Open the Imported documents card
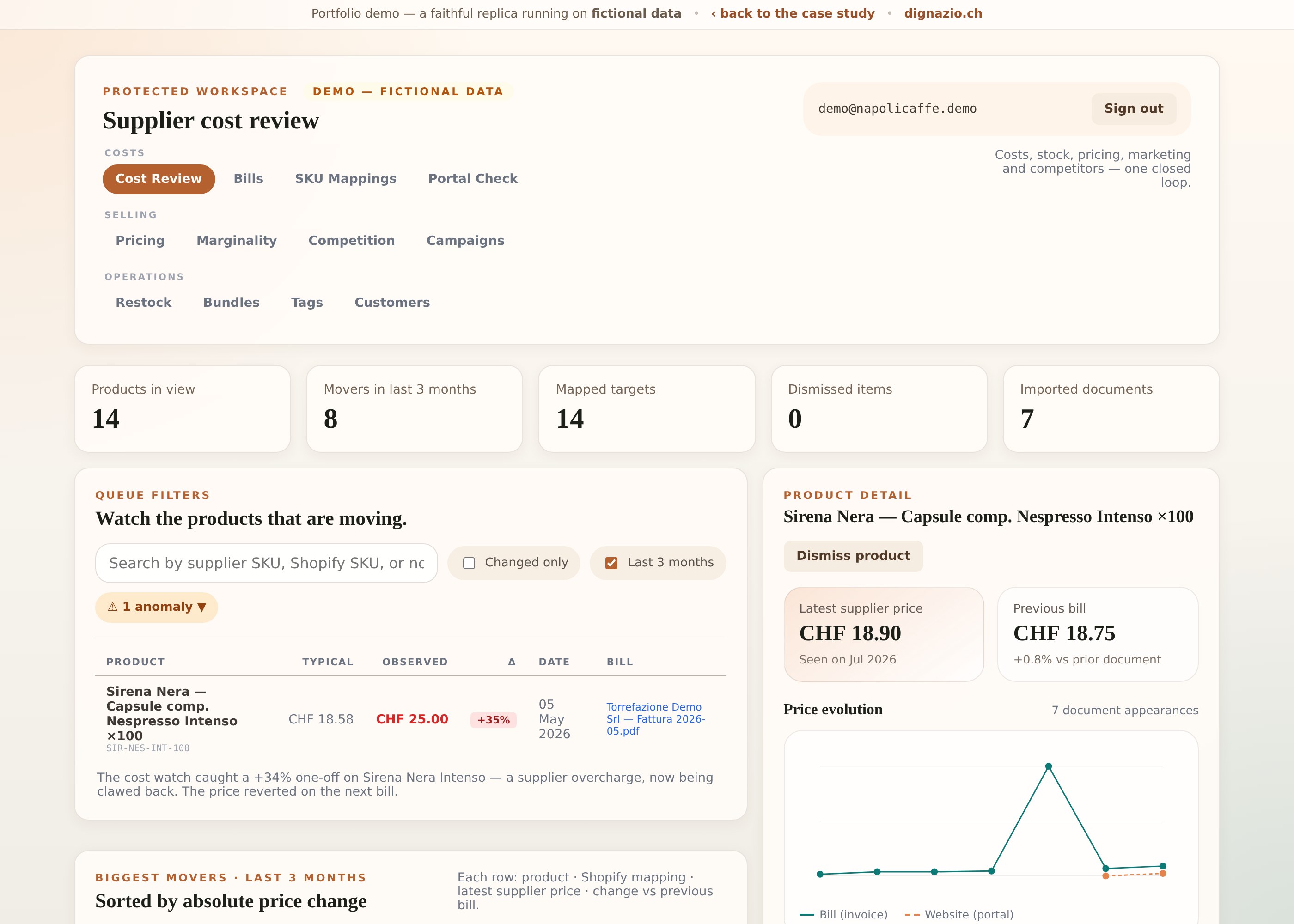 [x=1111, y=409]
